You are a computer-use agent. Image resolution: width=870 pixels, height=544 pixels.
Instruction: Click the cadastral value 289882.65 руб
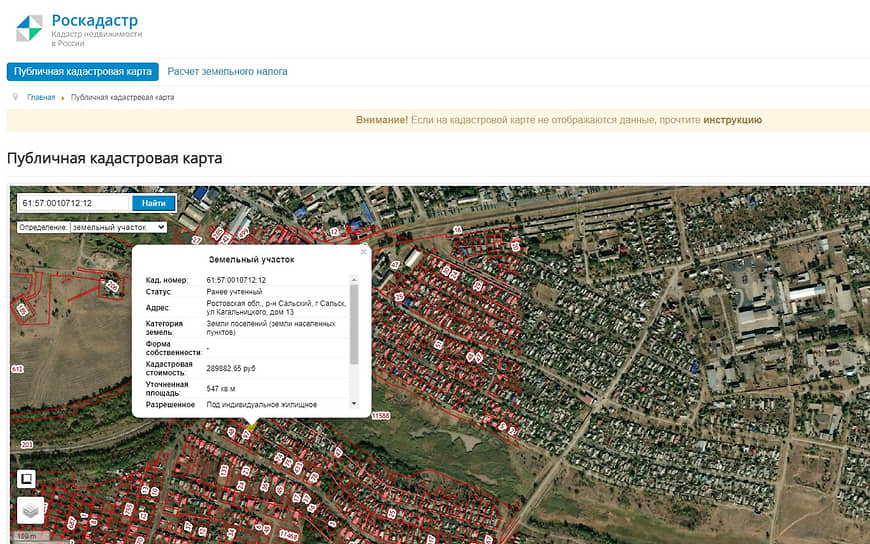[231, 369]
